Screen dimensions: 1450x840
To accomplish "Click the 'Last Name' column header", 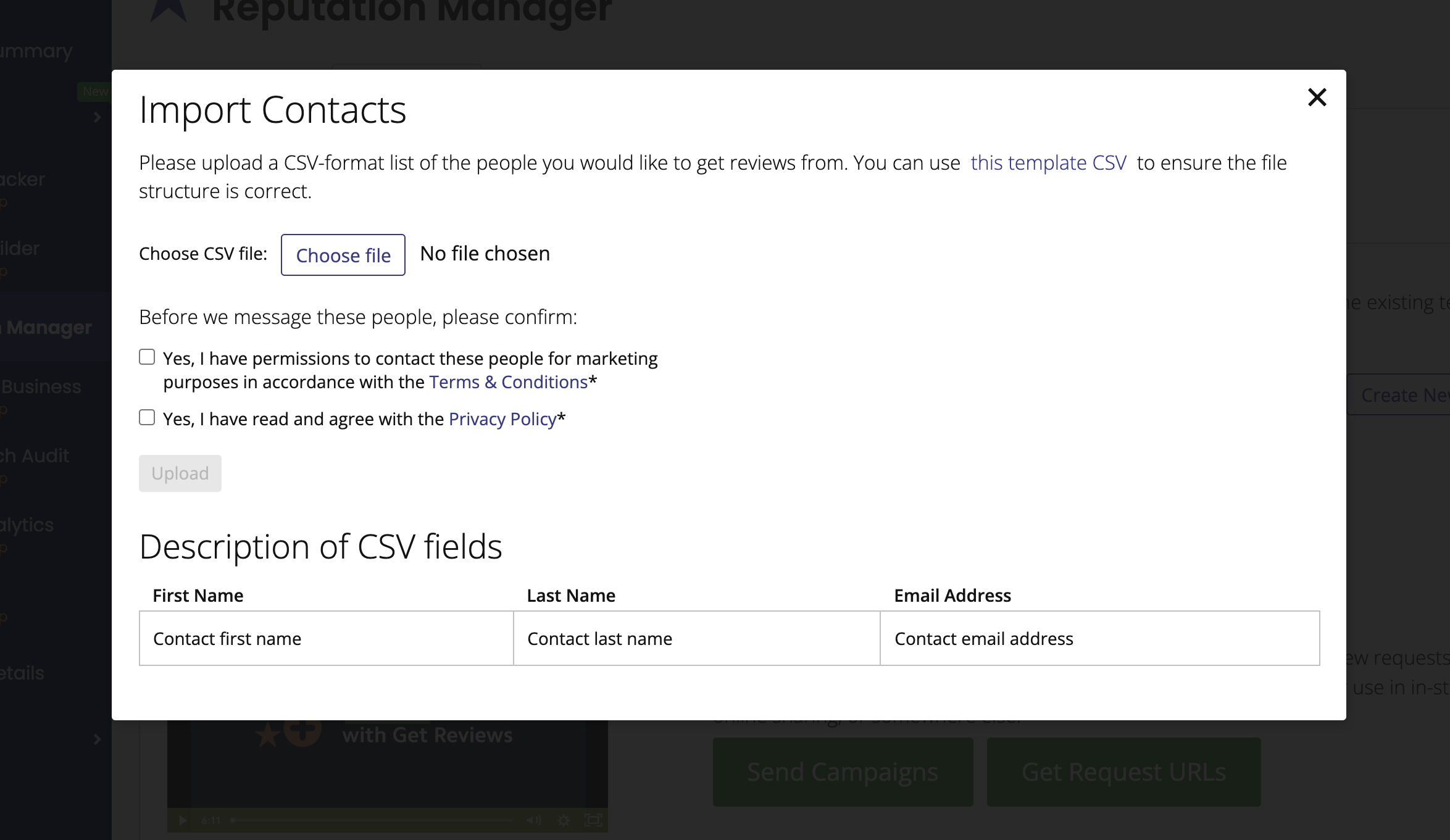I will pos(571,596).
